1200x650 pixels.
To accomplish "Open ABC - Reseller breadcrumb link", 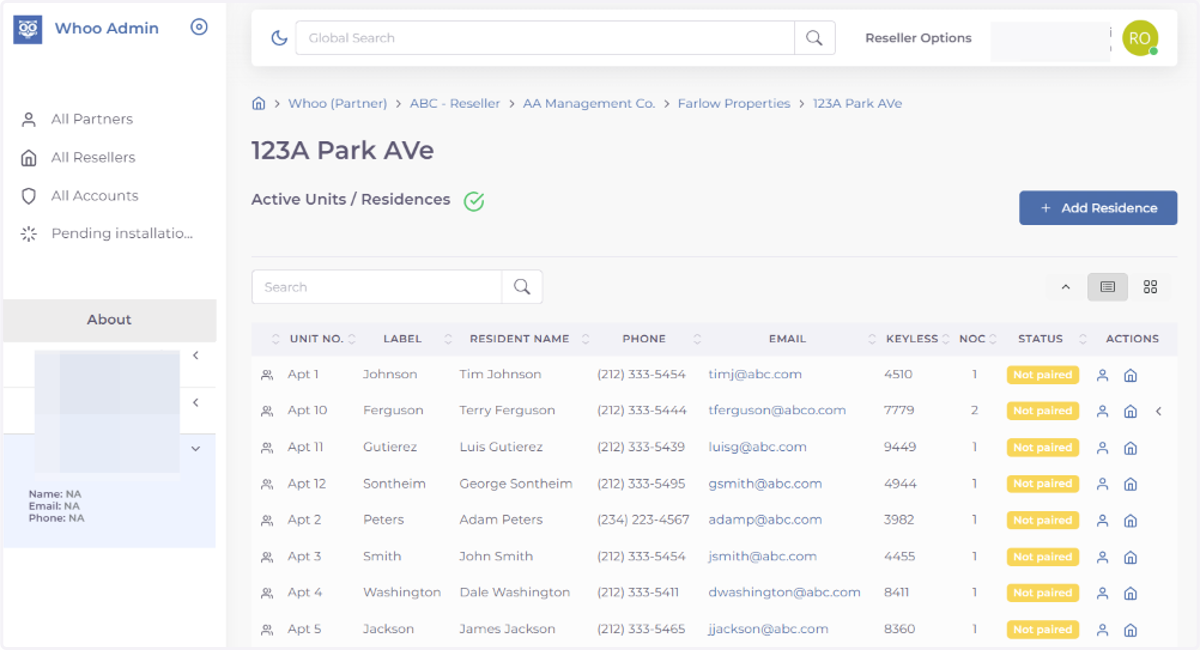I will [x=455, y=103].
